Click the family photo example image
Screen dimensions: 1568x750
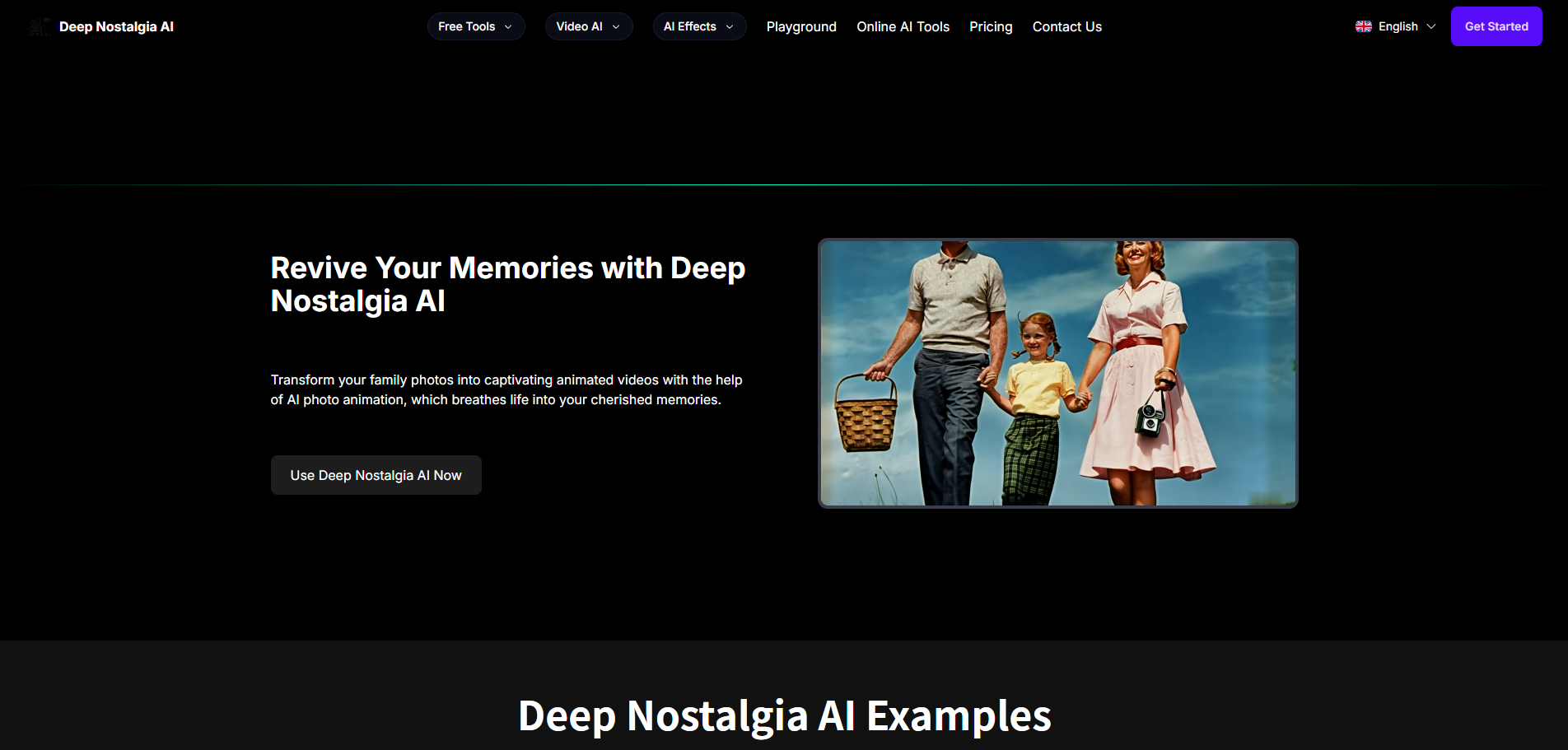click(1057, 373)
